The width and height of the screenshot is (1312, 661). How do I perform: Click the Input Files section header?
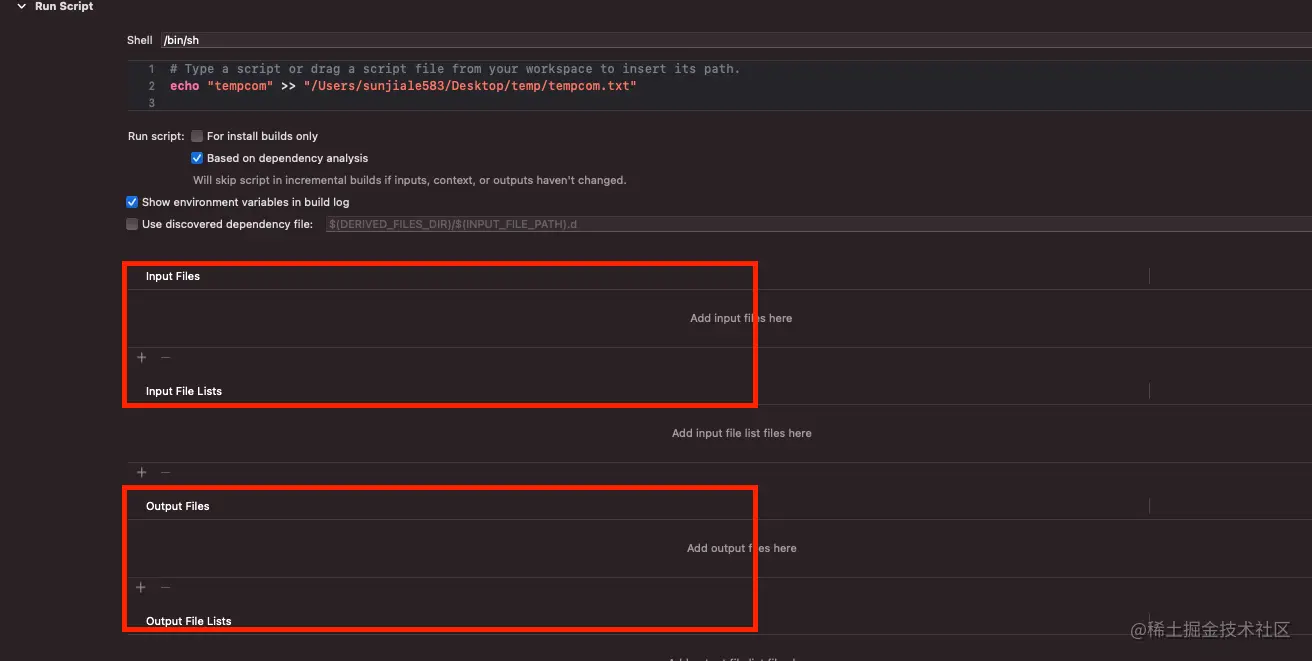click(172, 276)
